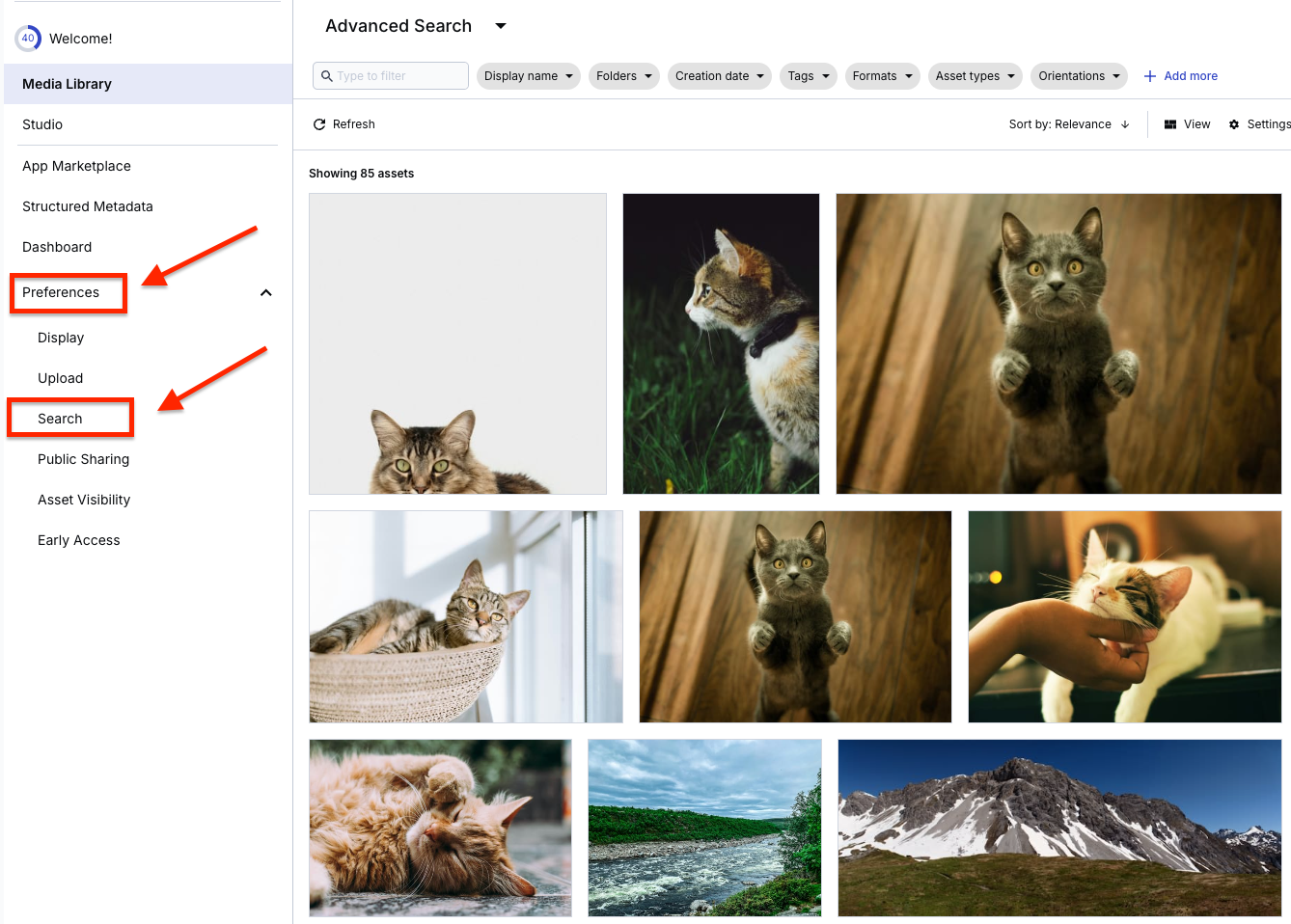Click the magnifying glass in the filter field
Viewport: 1291px width, 924px height.
327,75
